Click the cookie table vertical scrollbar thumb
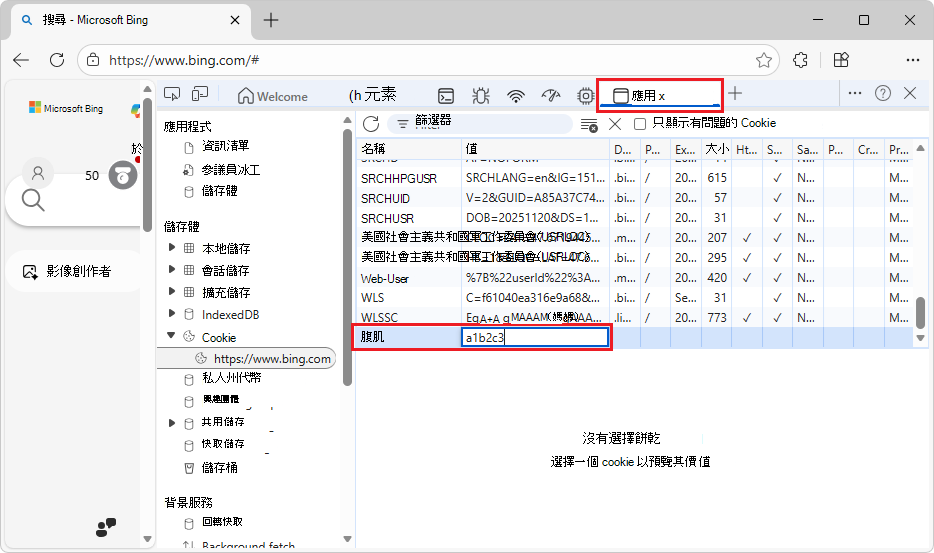 click(920, 312)
